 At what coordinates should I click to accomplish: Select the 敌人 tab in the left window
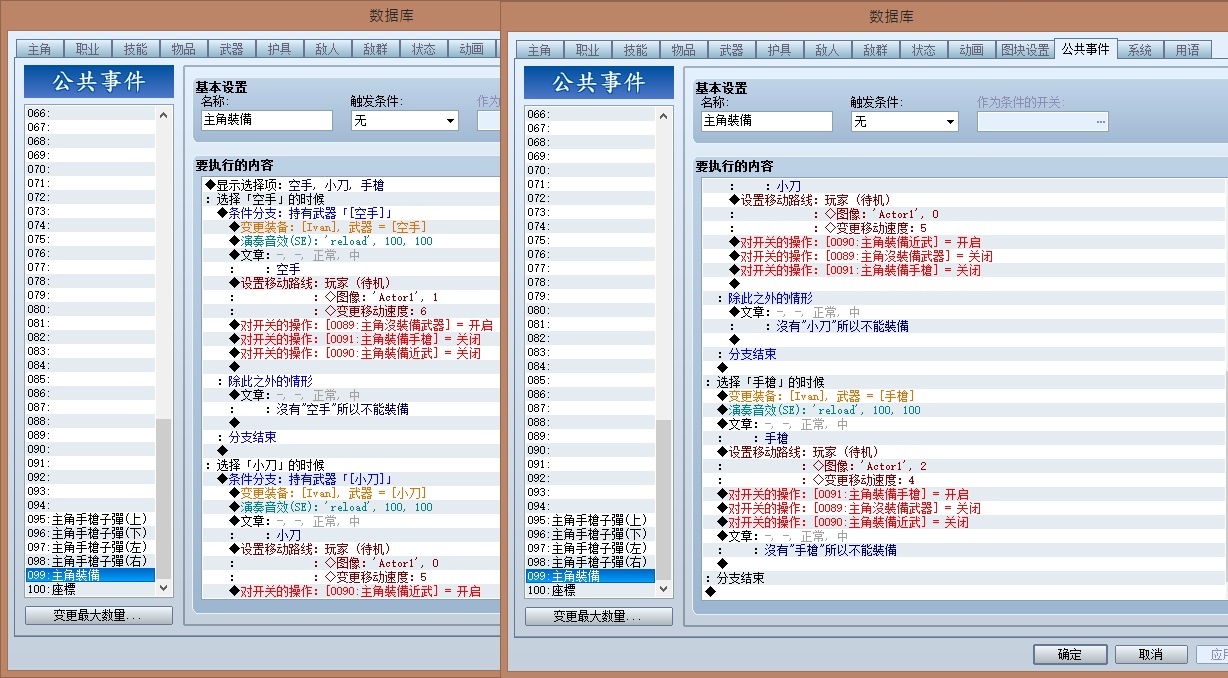point(327,49)
